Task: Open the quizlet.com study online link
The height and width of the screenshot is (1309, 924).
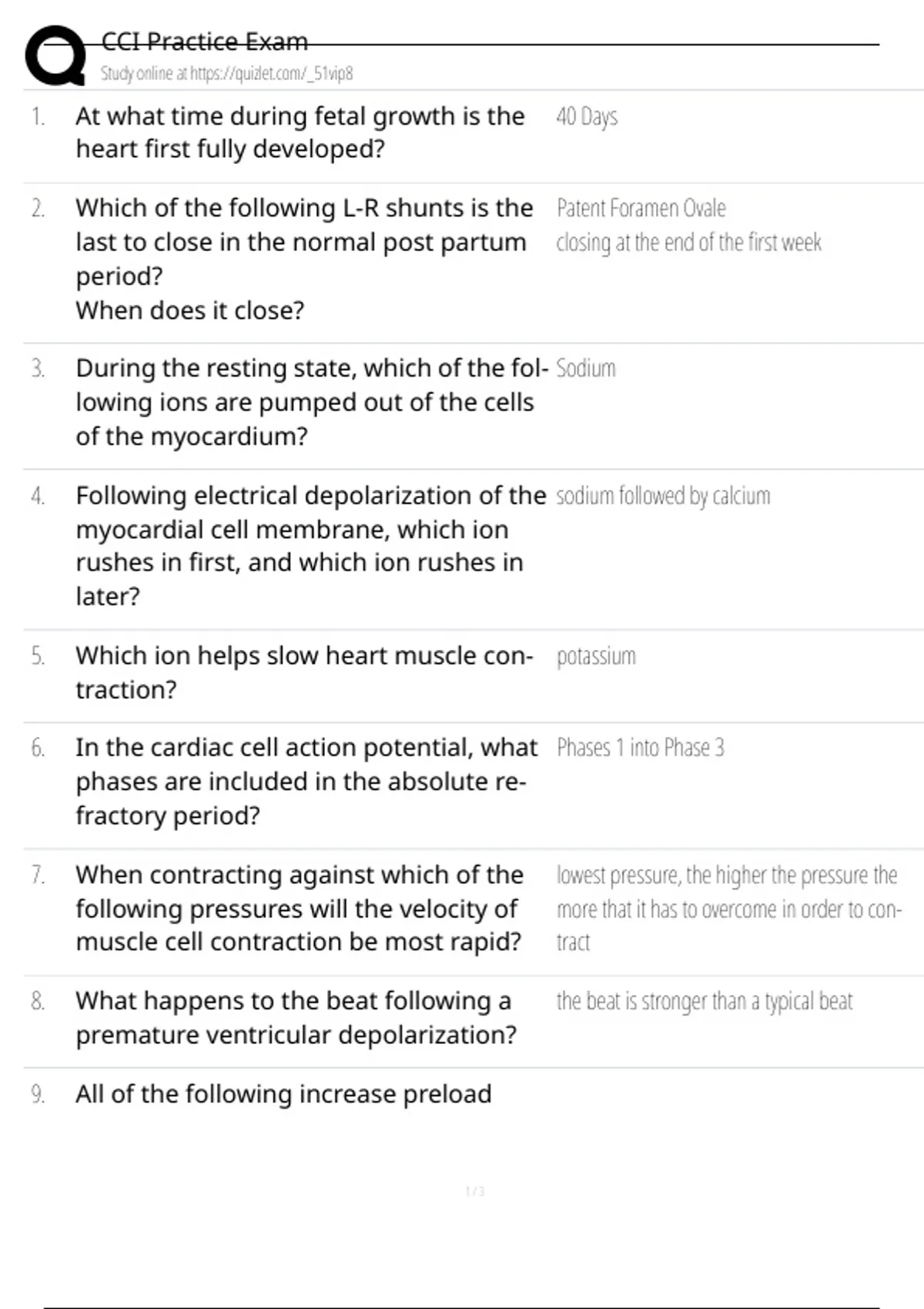Action: click(226, 73)
